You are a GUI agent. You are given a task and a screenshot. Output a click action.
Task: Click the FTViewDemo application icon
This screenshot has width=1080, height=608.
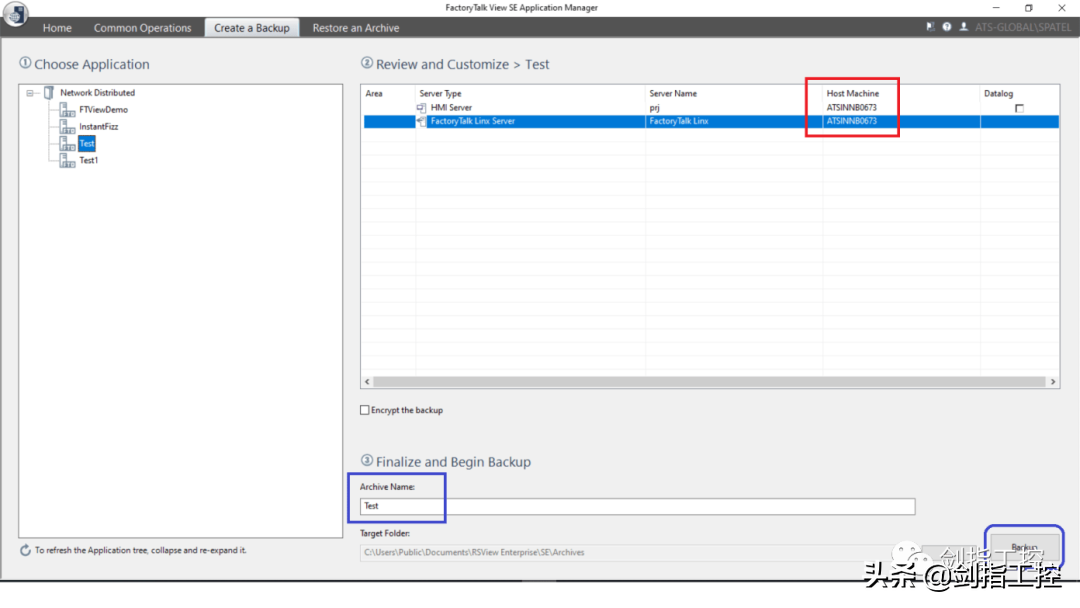pyautogui.click(x=67, y=110)
